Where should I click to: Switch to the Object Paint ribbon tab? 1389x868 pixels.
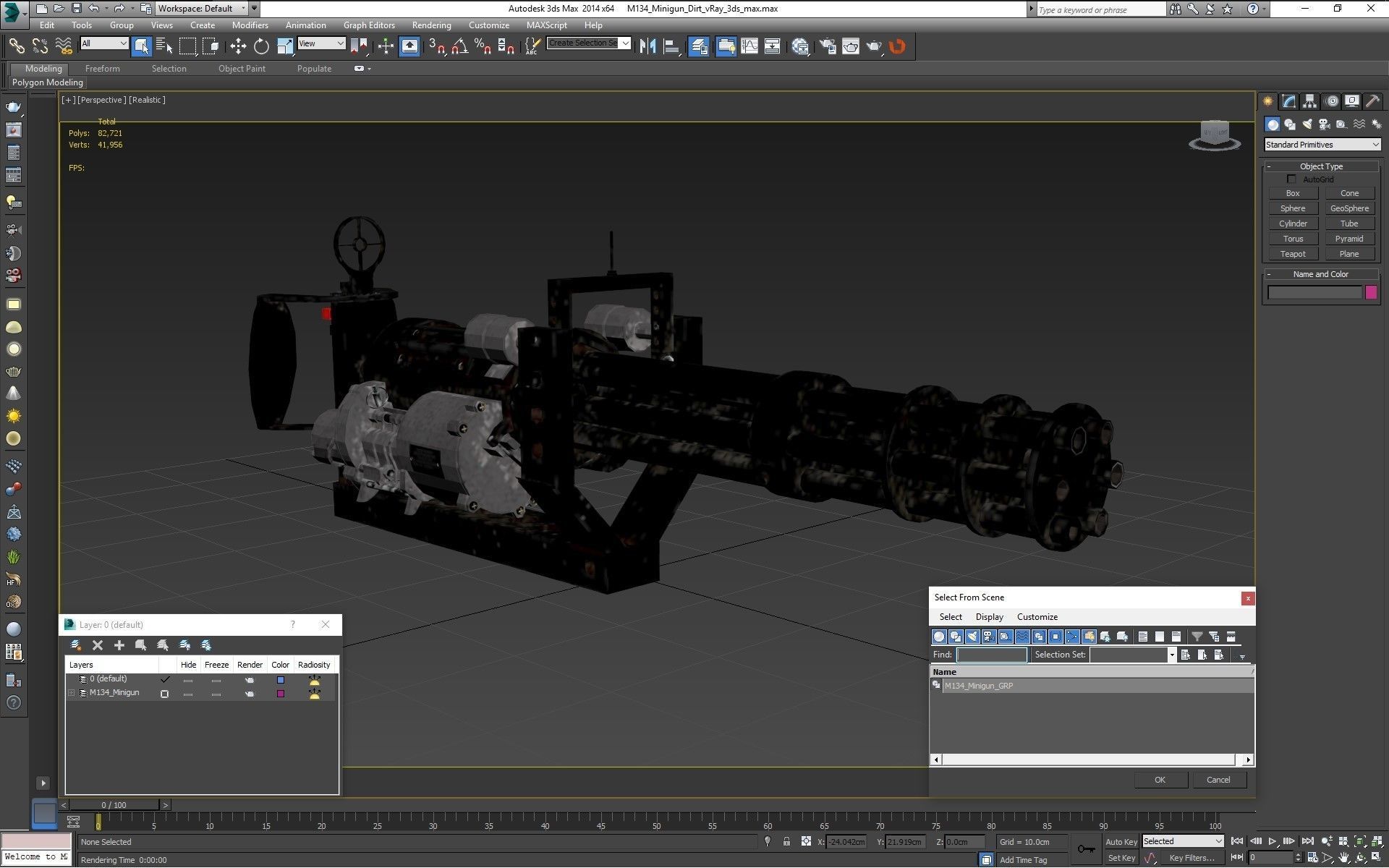pyautogui.click(x=242, y=69)
